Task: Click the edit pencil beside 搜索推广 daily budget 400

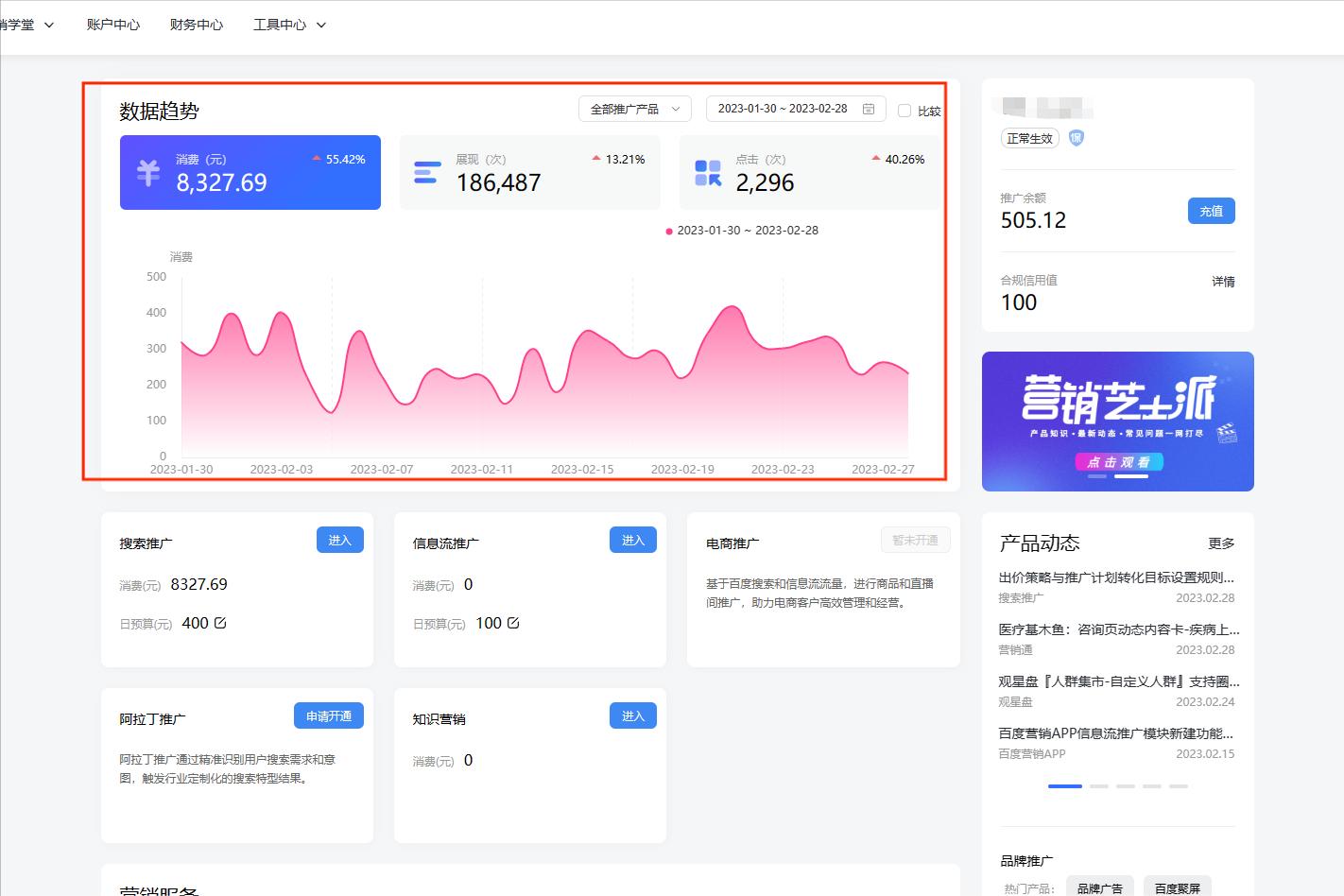Action: point(221,622)
